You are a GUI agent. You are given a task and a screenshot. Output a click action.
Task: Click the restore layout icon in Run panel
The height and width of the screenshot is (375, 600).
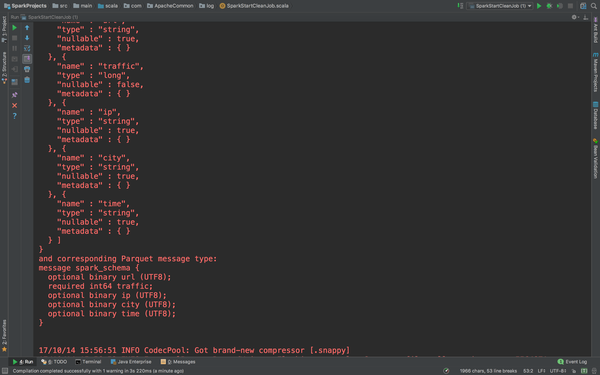tap(15, 82)
